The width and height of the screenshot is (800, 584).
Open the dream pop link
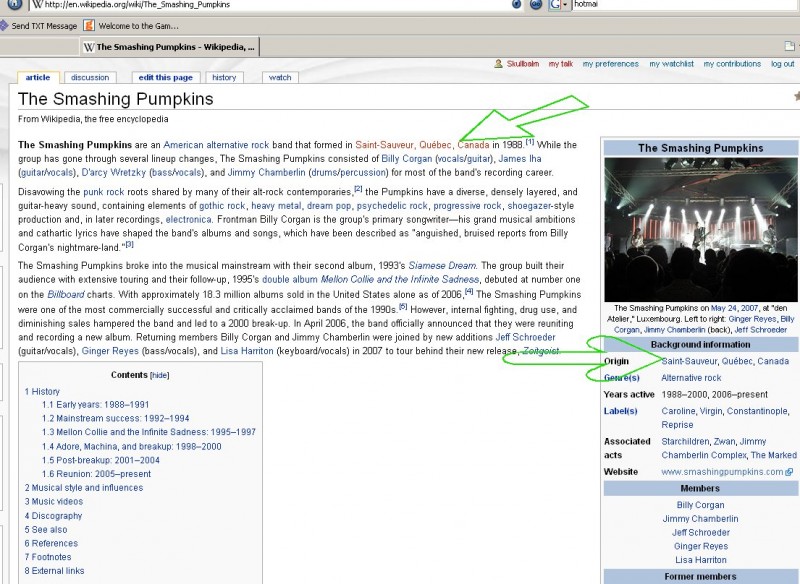(x=329, y=206)
